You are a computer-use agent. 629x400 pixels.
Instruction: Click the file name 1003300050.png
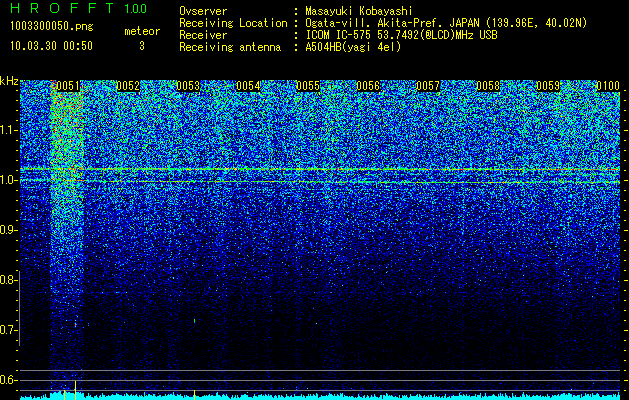(x=52, y=27)
